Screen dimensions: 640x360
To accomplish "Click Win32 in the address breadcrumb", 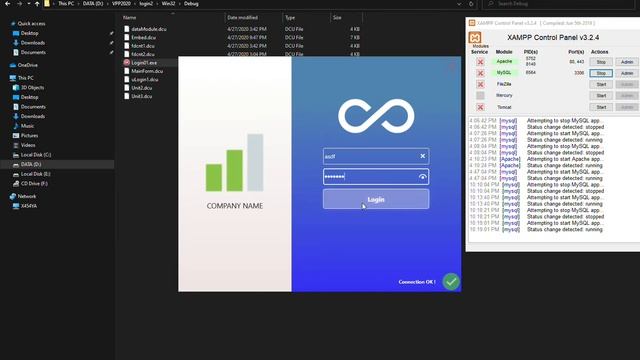I will coord(168,4).
